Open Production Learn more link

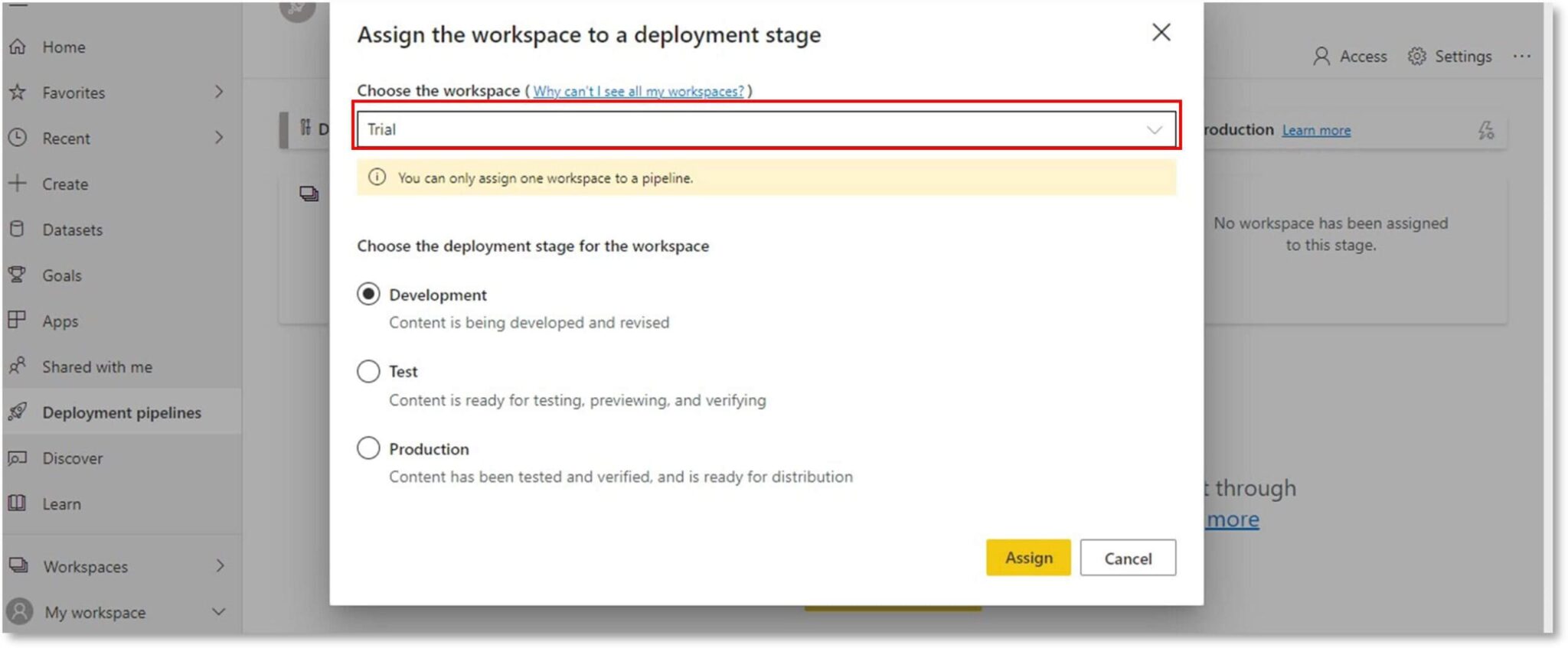(1316, 130)
